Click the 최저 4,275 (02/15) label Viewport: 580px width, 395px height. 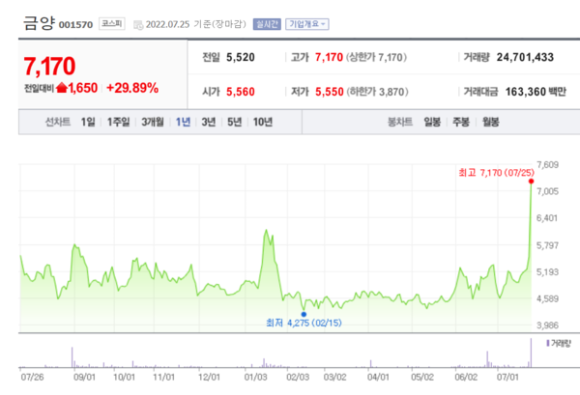tap(304, 323)
